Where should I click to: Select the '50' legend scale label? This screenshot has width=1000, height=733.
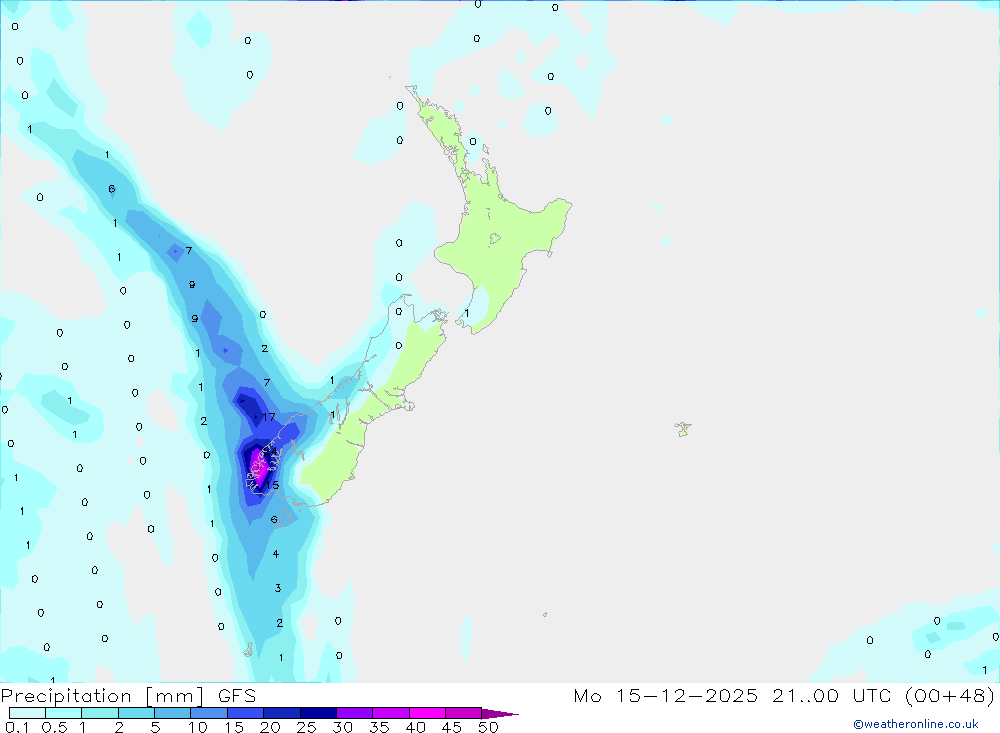coord(488,727)
